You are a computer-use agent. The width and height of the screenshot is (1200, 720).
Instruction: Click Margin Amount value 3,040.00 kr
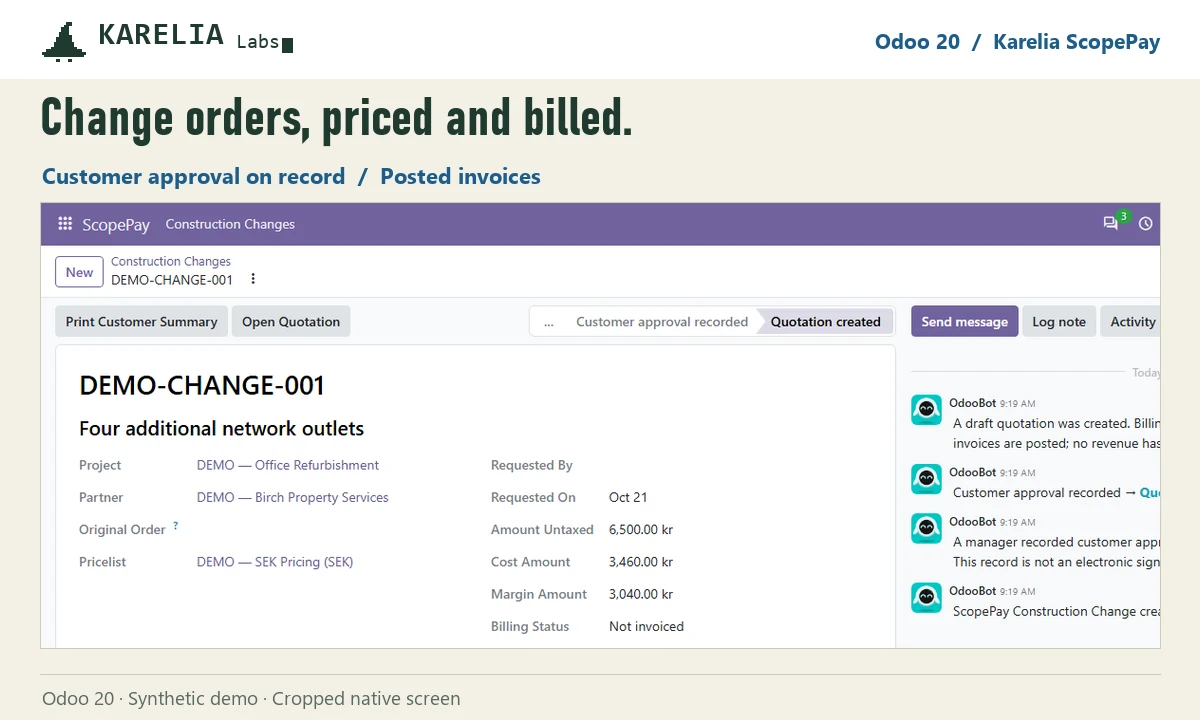pyautogui.click(x=641, y=594)
